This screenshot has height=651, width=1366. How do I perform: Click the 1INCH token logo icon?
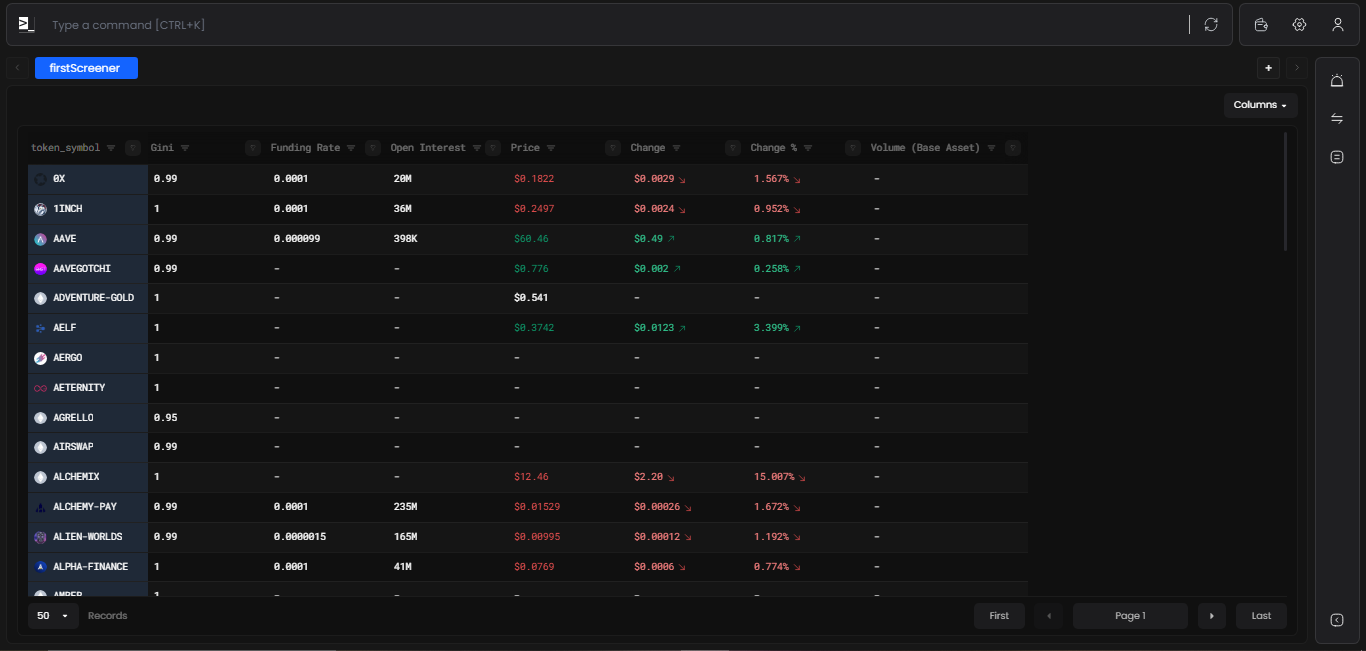click(x=41, y=209)
